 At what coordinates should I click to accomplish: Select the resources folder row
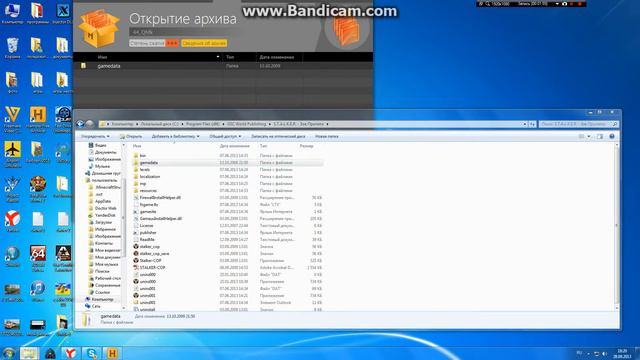click(x=228, y=191)
